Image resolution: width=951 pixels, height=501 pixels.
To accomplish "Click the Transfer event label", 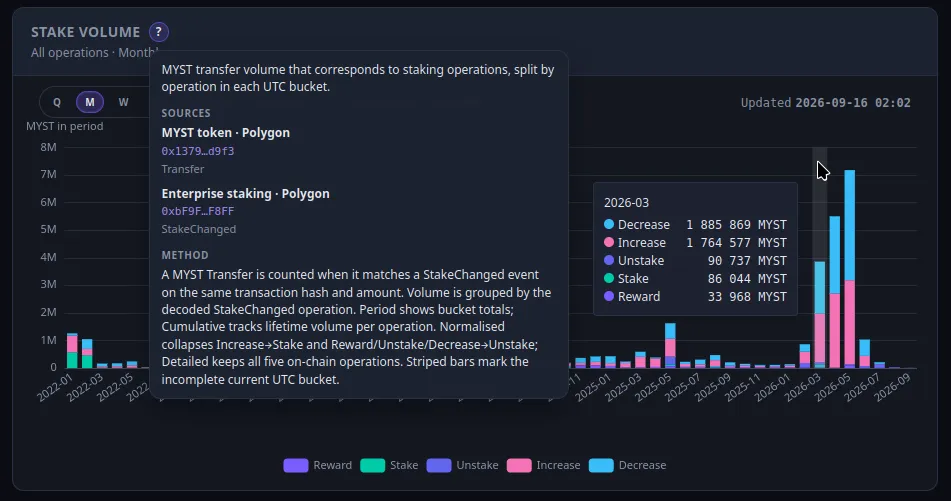I will (x=183, y=169).
